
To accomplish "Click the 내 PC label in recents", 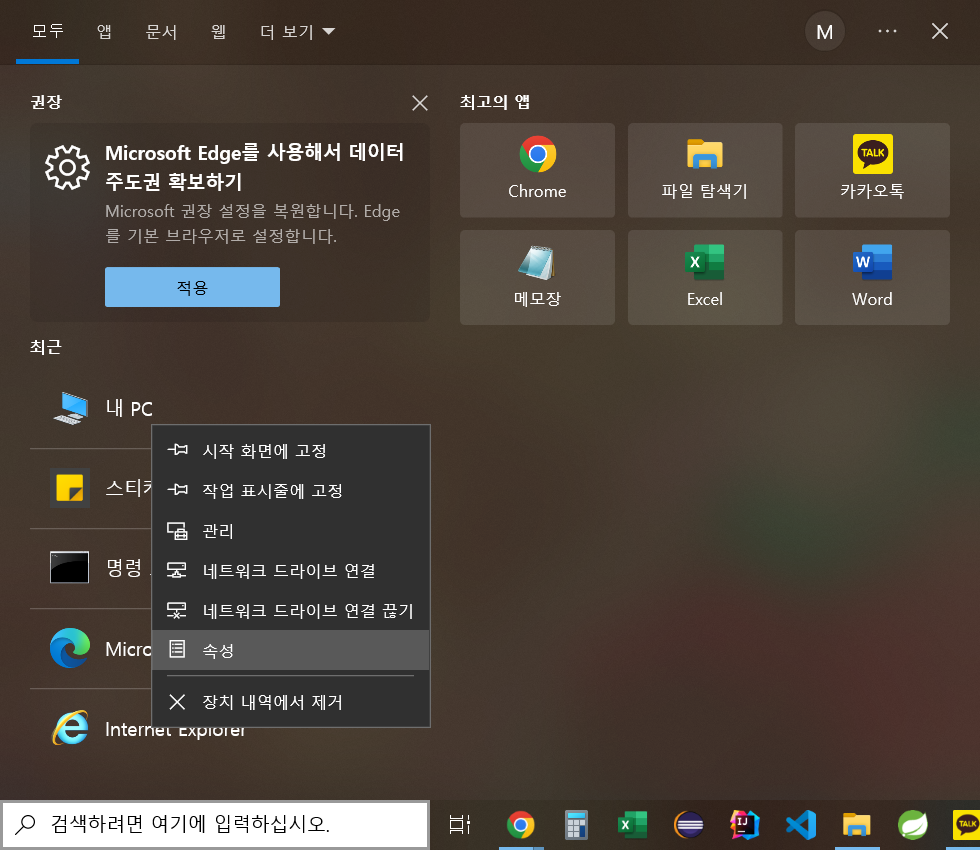I will pos(129,408).
